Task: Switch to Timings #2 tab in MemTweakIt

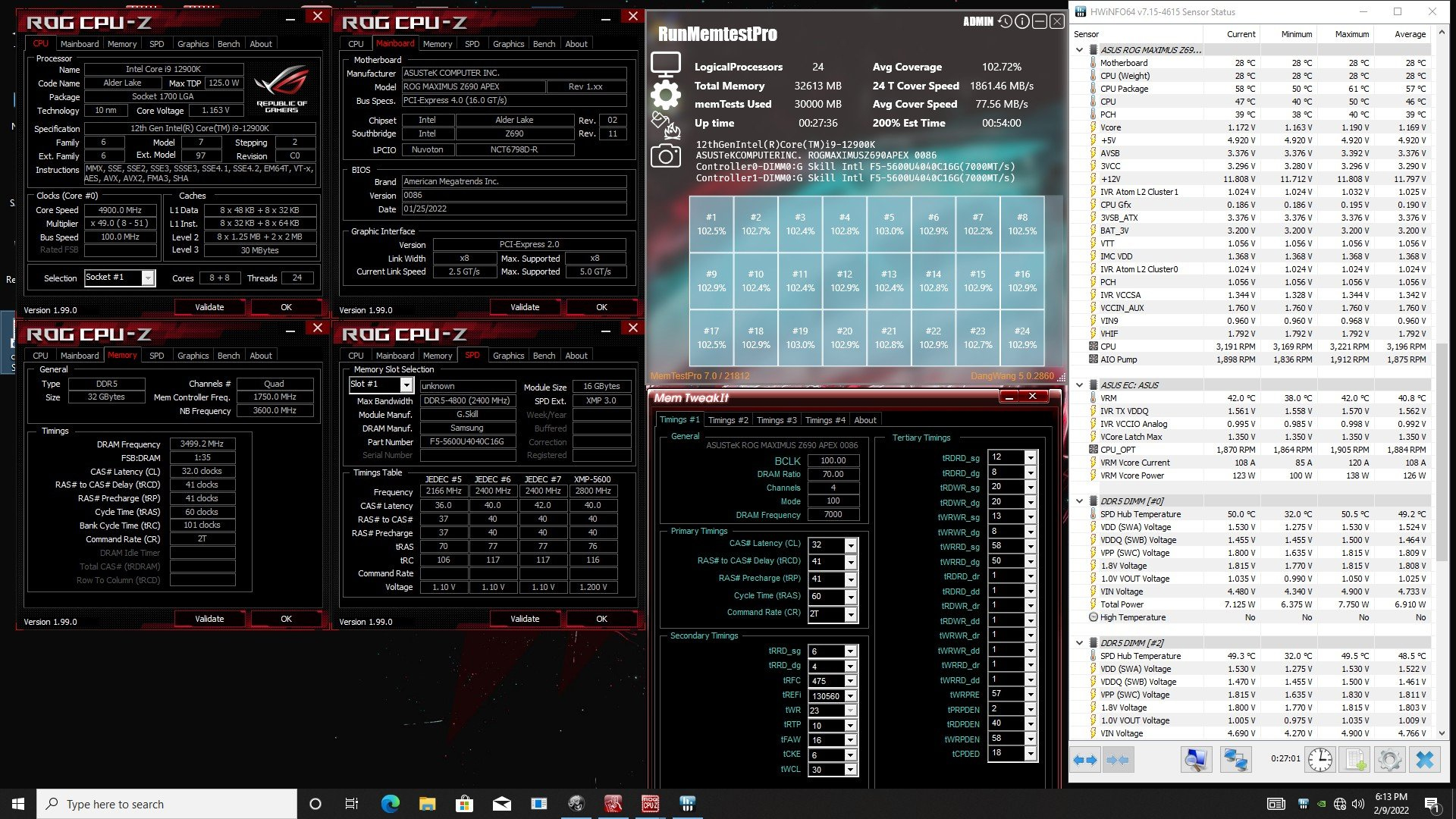Action: 727,420
